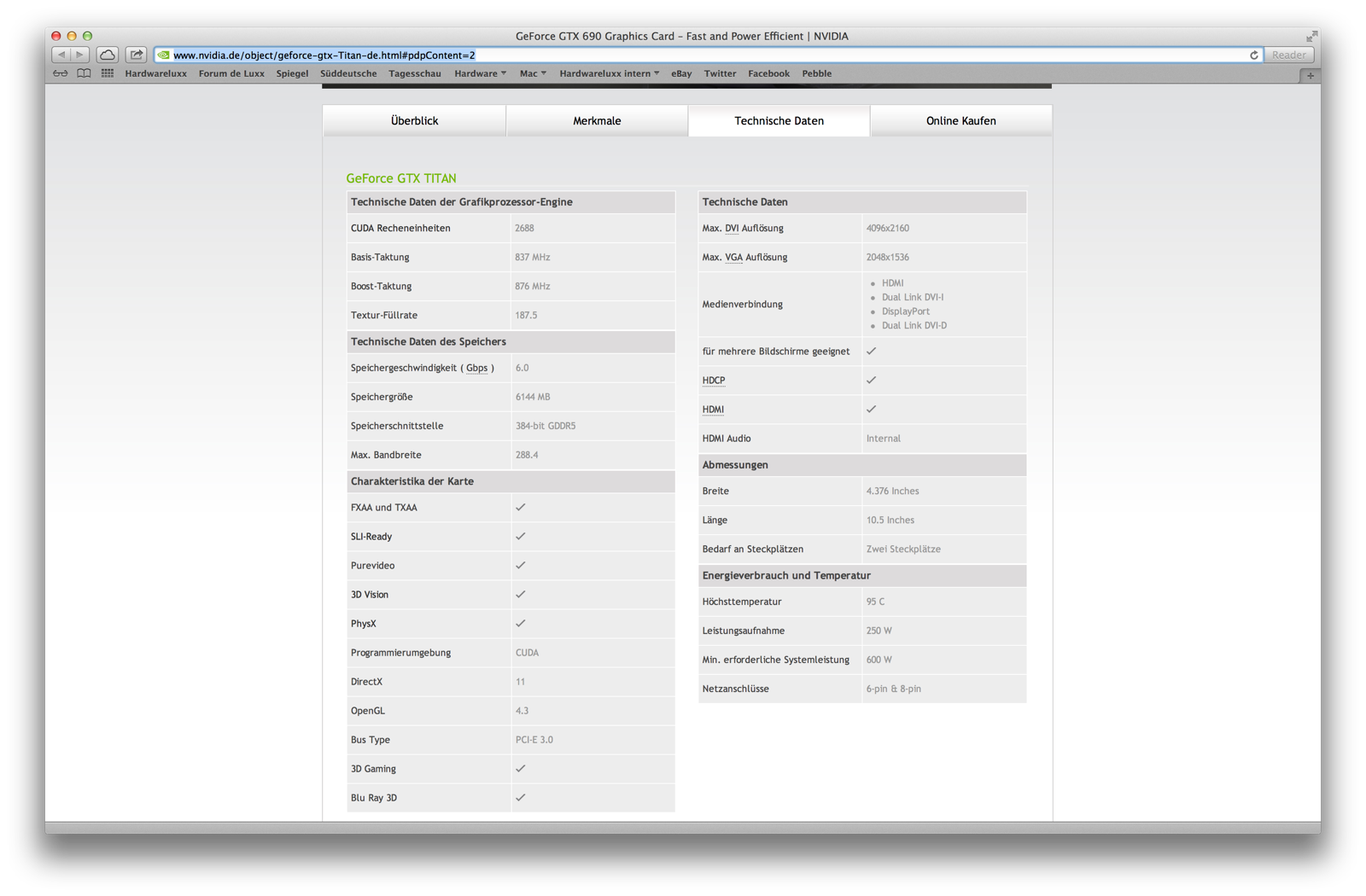Click the Safari forward arrow
Viewport: 1366px width, 896px height.
pos(80,55)
